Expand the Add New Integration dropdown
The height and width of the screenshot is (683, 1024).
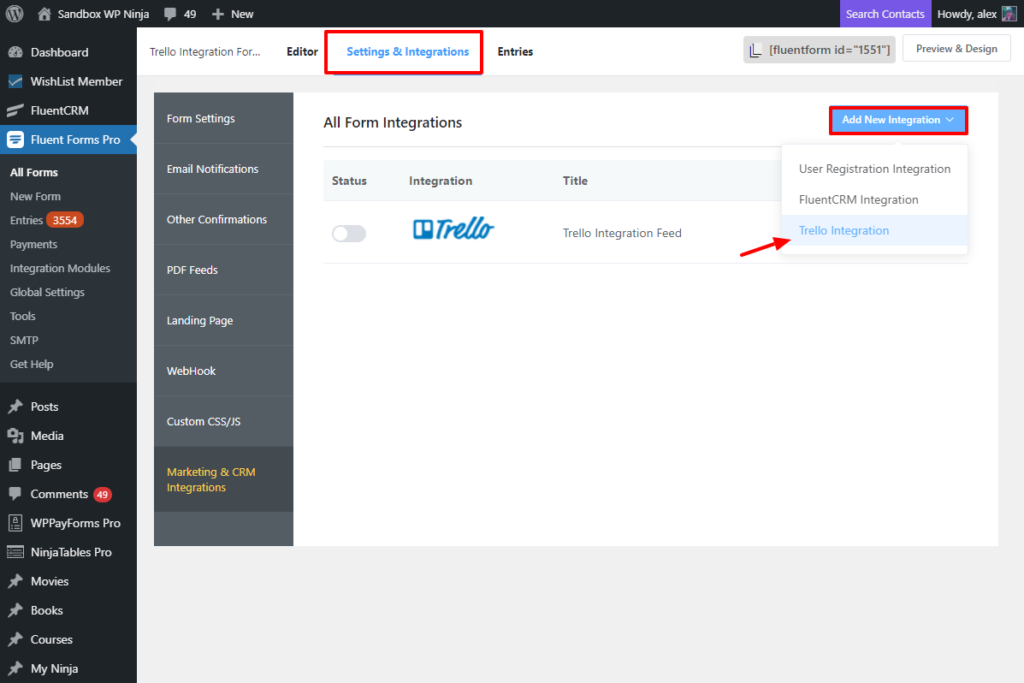tap(898, 120)
